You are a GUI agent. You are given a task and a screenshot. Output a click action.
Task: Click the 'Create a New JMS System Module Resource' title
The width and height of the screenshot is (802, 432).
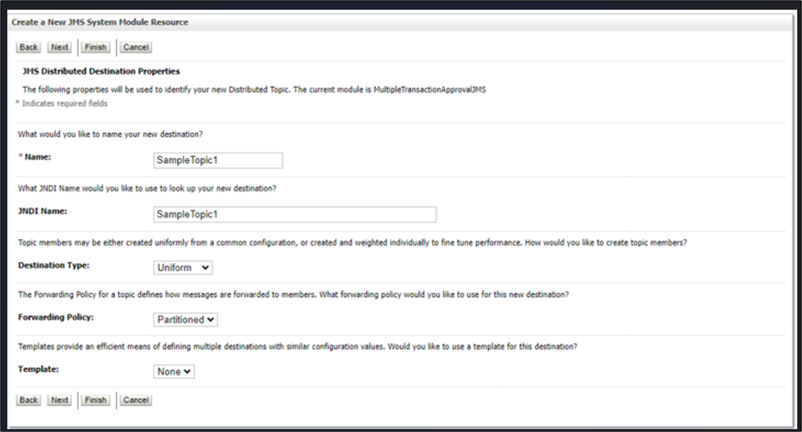point(100,22)
